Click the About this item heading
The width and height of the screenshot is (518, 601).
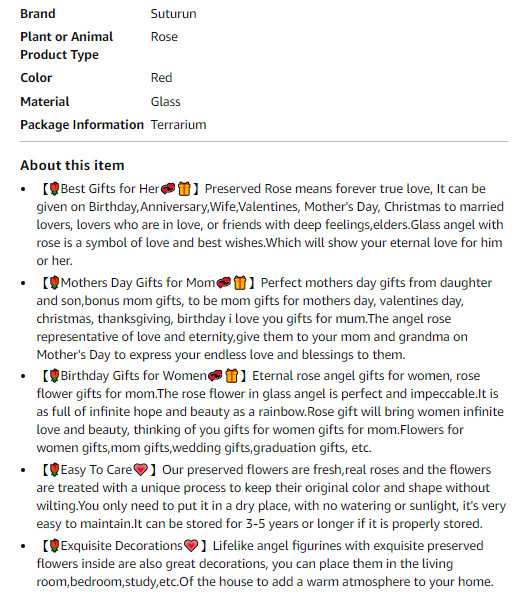(x=72, y=165)
